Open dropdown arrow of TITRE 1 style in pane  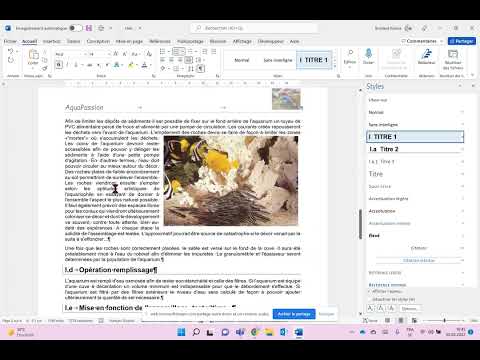click(462, 137)
